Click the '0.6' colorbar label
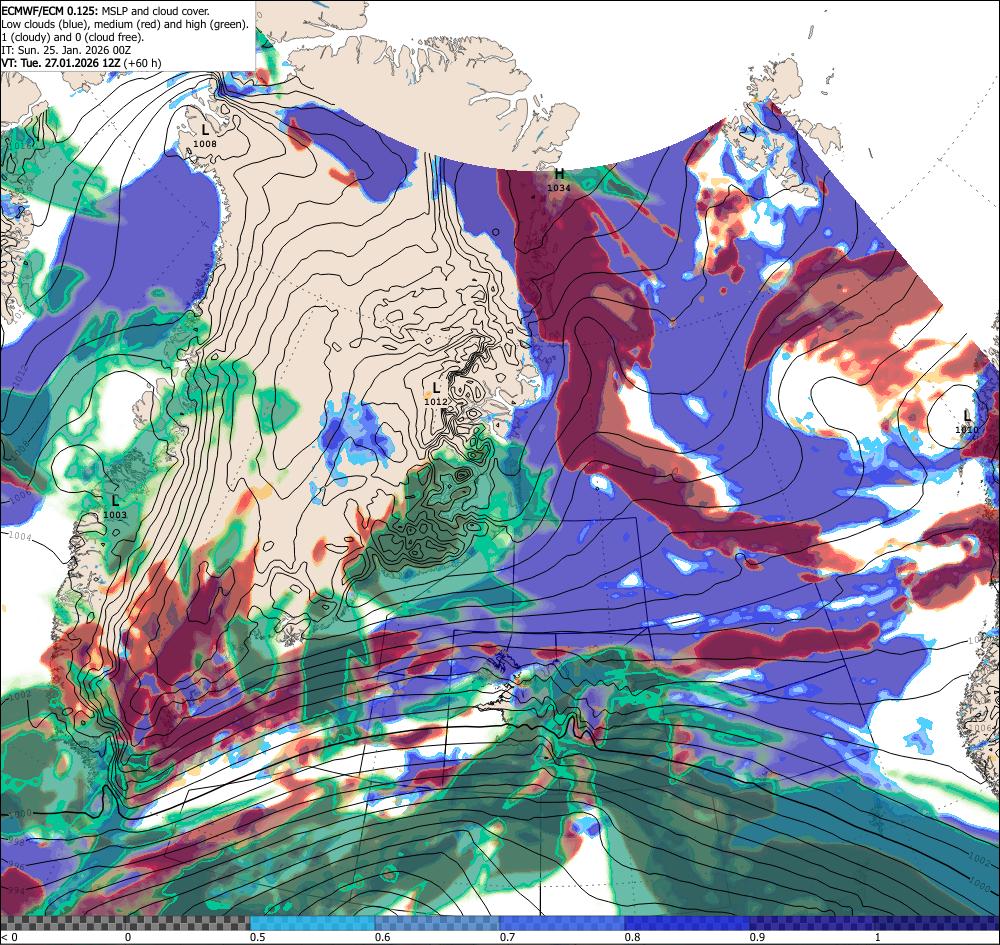The height and width of the screenshot is (945, 1000). (x=383, y=937)
